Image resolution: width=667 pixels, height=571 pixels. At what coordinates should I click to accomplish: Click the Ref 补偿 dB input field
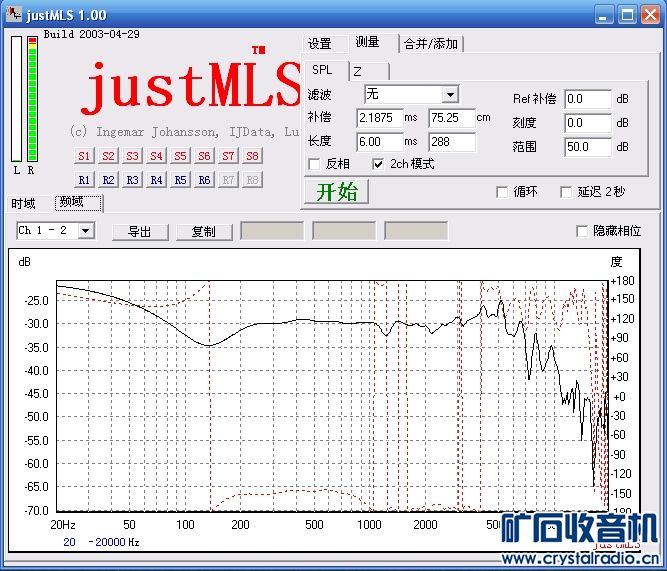pos(588,99)
